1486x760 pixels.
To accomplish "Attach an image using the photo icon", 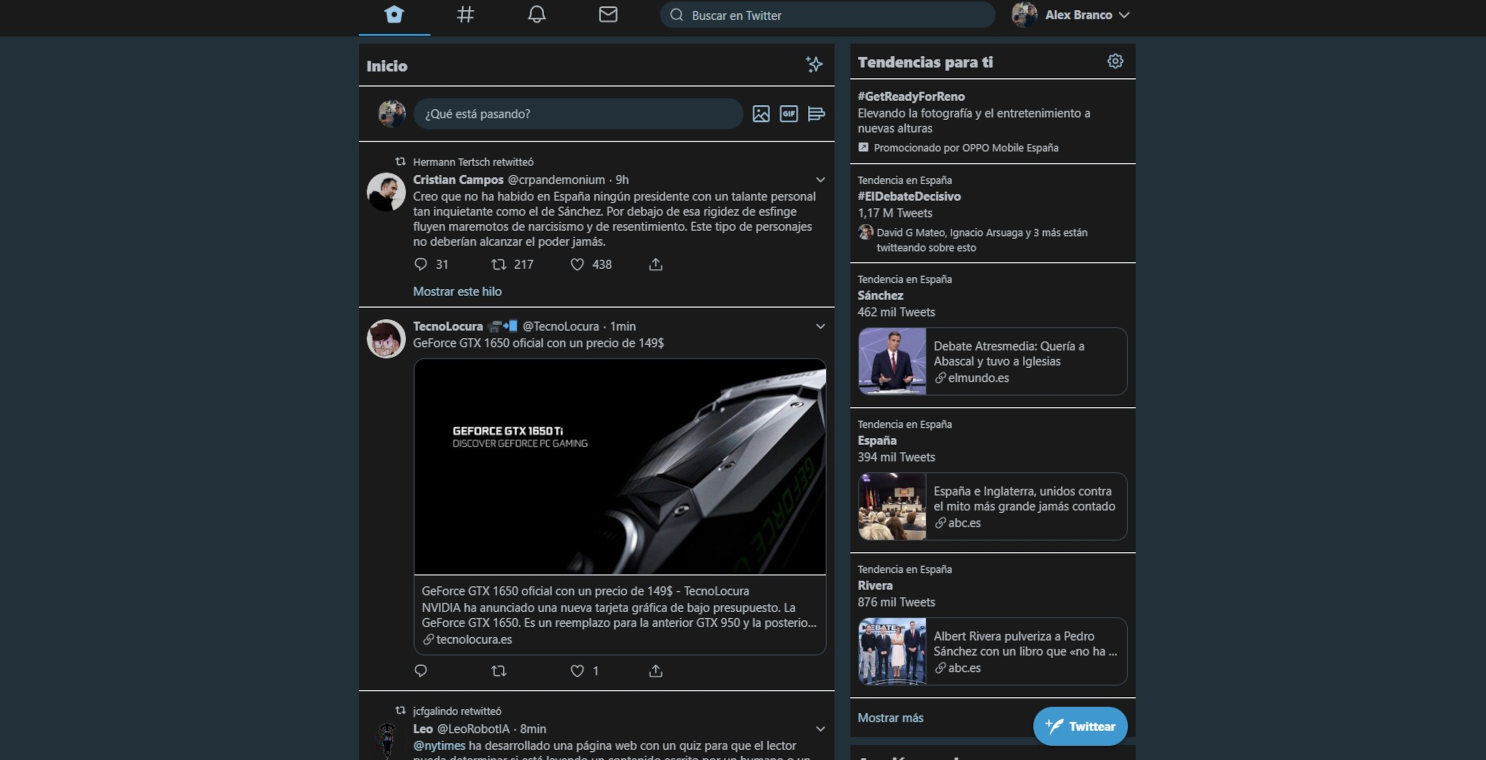I will (761, 113).
